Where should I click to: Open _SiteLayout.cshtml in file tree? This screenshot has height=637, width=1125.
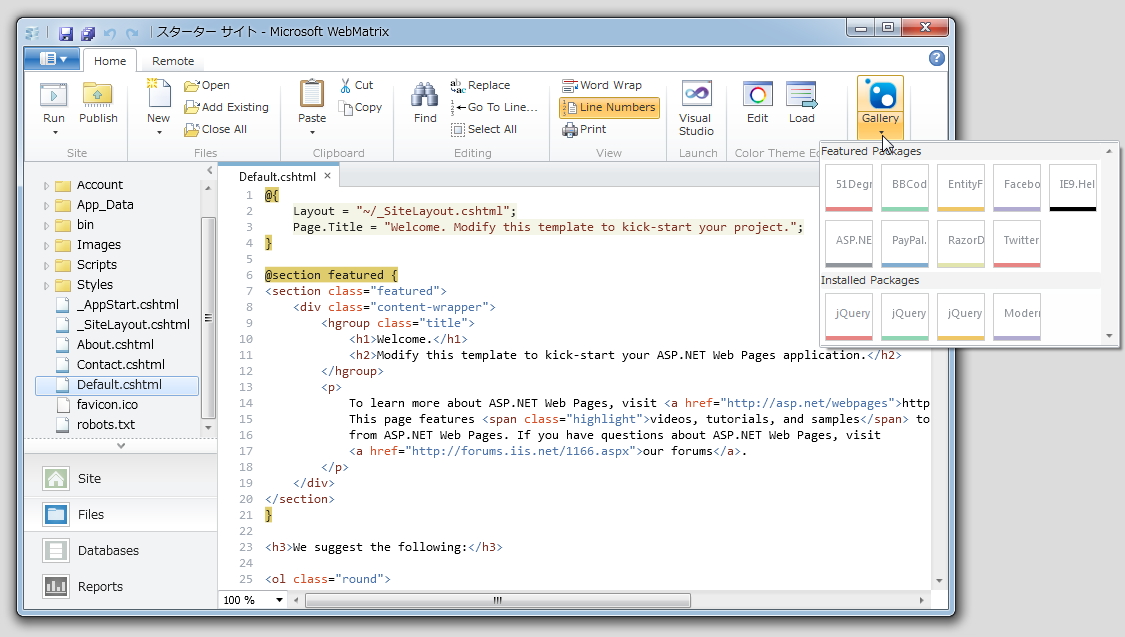click(133, 325)
